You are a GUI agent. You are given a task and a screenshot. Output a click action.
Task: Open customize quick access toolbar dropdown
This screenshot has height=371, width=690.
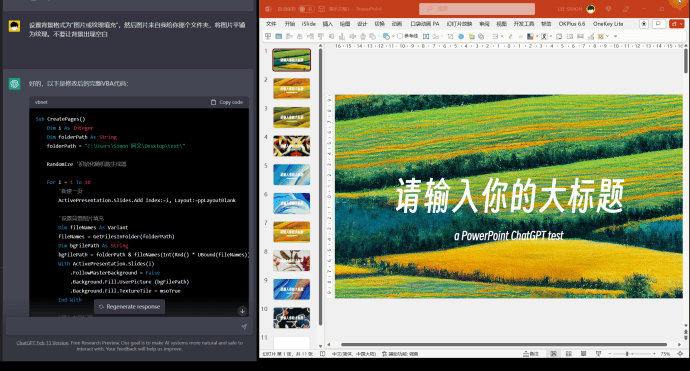click(x=616, y=37)
